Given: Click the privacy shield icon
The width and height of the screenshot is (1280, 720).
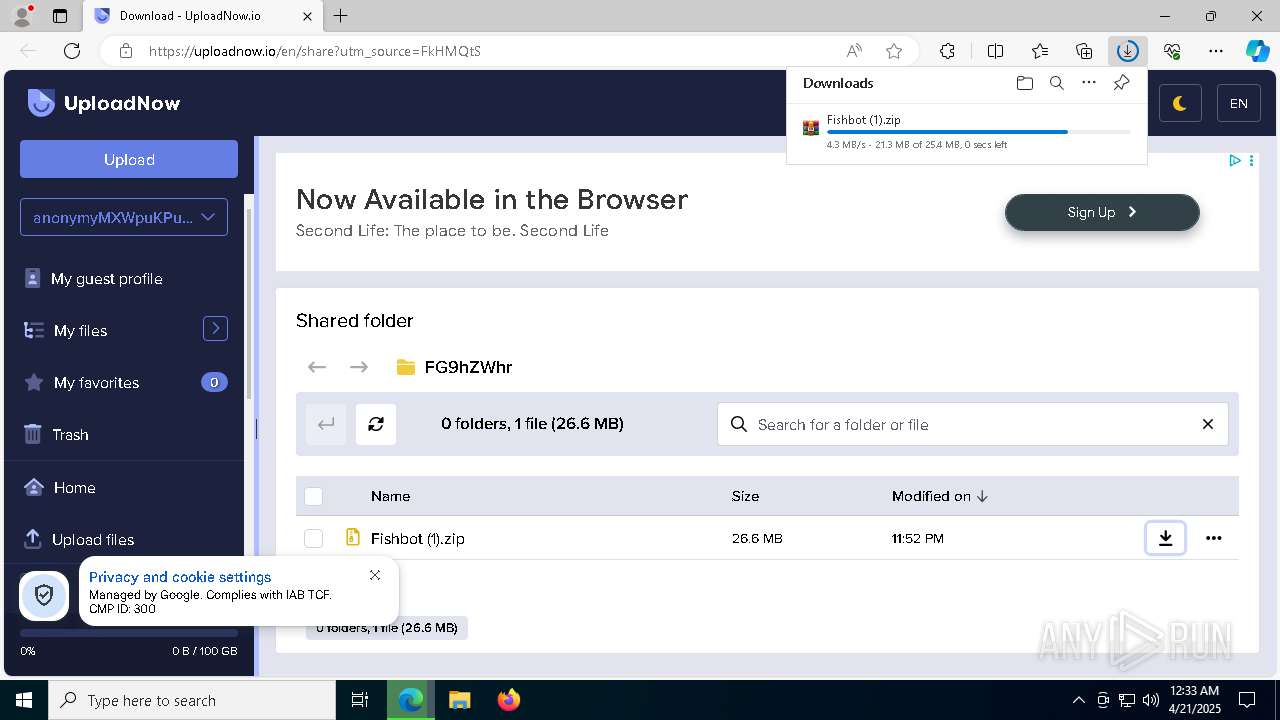Looking at the screenshot, I should (44, 596).
